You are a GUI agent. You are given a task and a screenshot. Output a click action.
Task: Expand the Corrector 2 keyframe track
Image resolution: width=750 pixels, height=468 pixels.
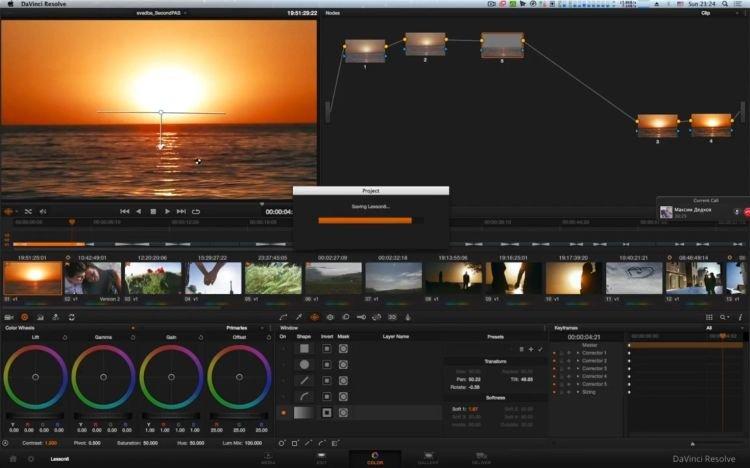(578, 360)
